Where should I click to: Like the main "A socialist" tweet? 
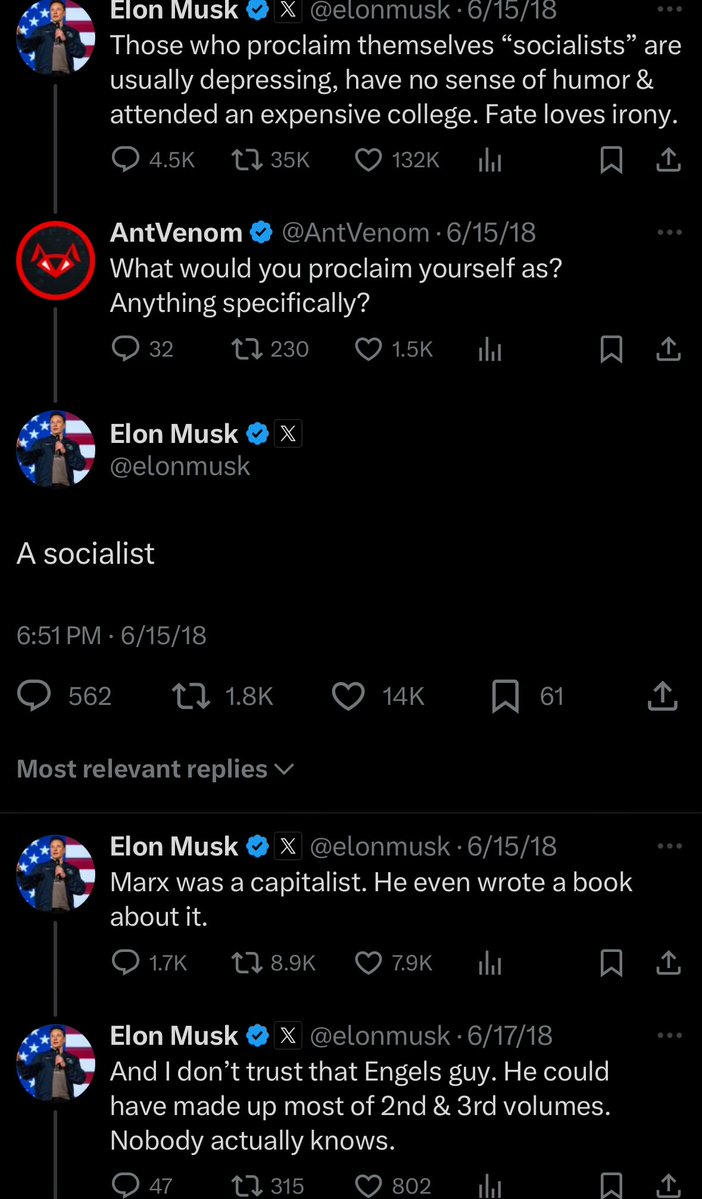pyautogui.click(x=348, y=696)
